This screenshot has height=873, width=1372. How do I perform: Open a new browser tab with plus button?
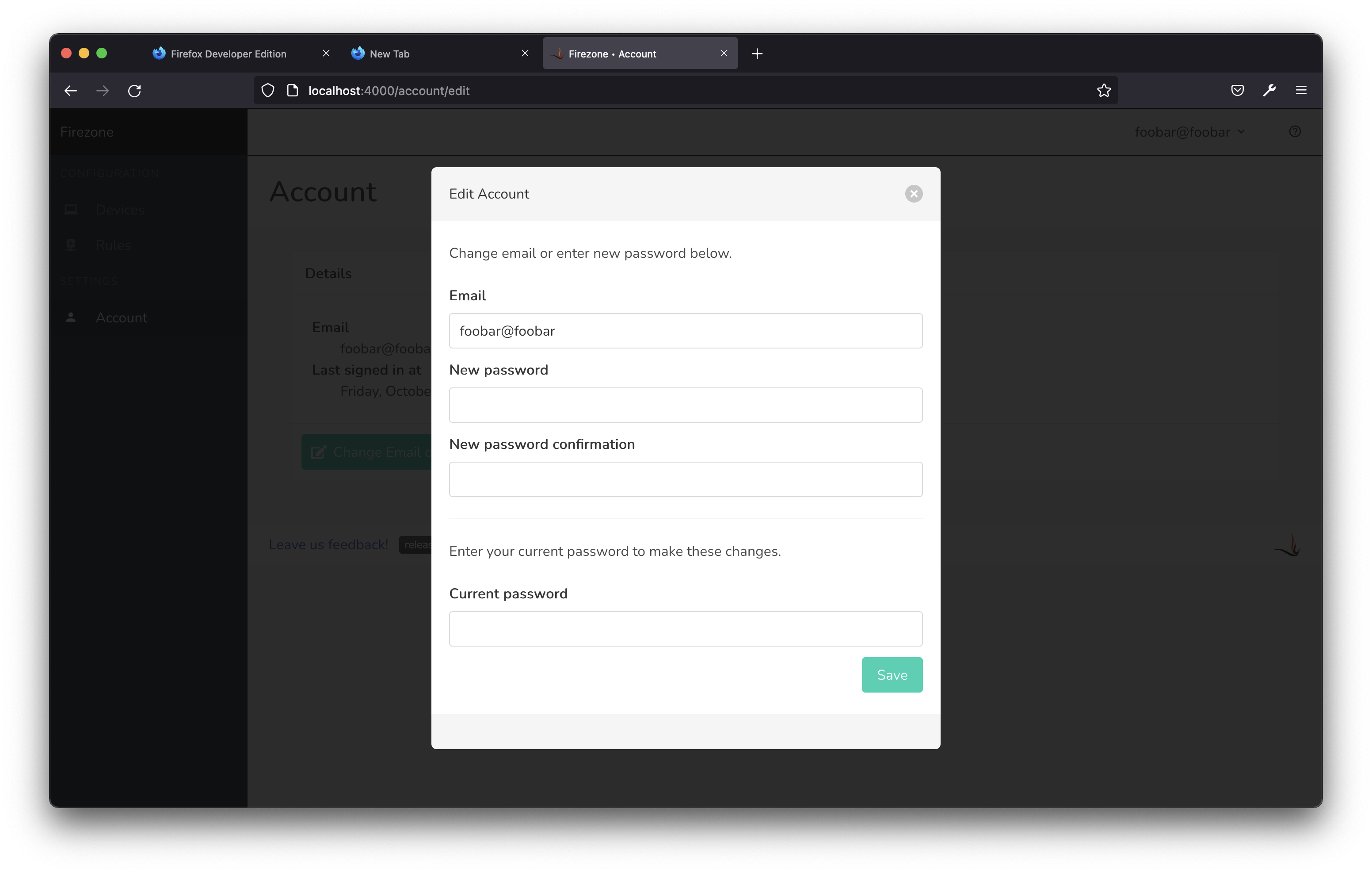point(756,53)
